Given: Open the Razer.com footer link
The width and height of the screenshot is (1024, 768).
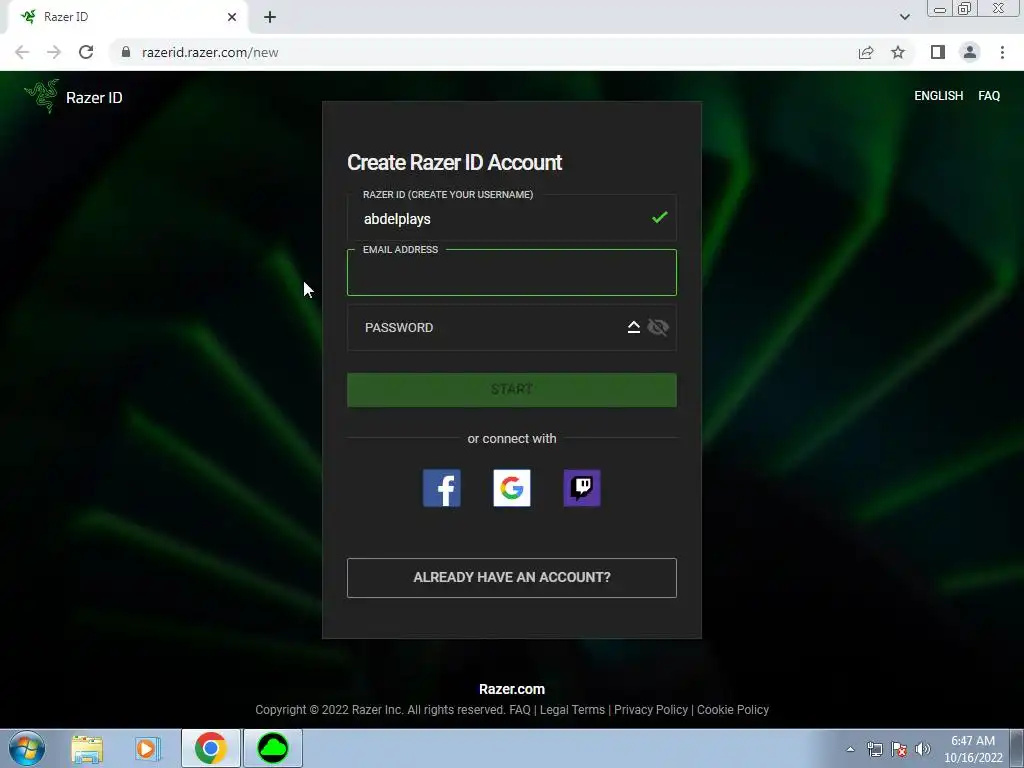Looking at the screenshot, I should tap(512, 689).
